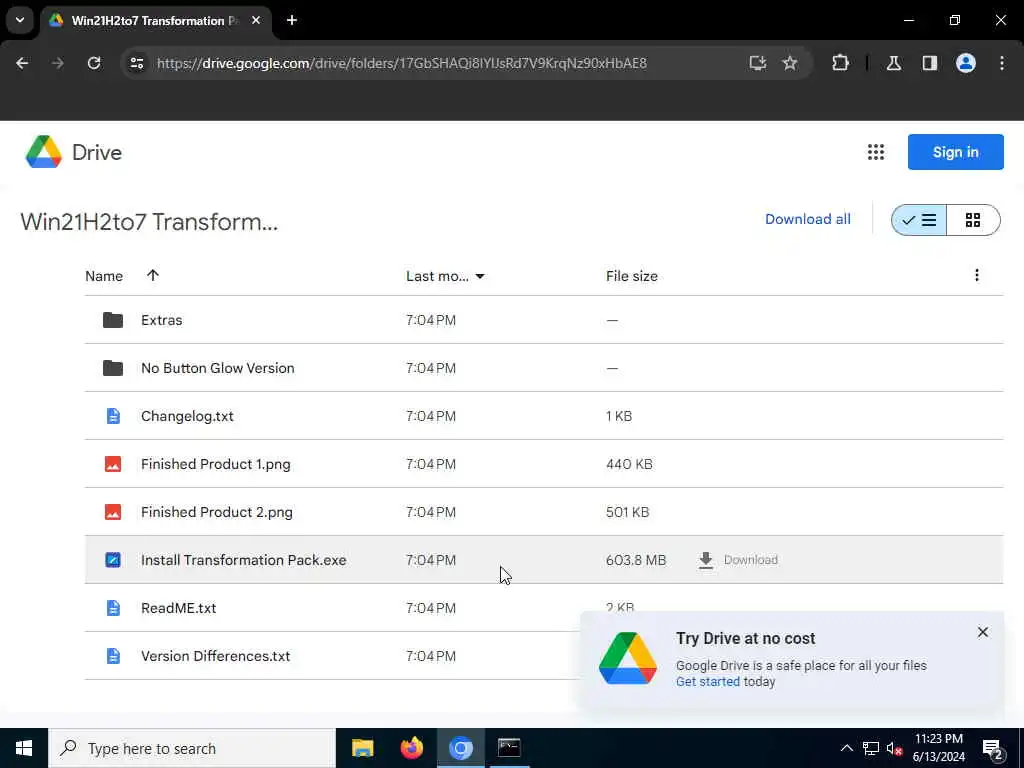This screenshot has width=1024, height=768.
Task: Close the Win21H2to7 Transformation tab
Action: pos(256,21)
